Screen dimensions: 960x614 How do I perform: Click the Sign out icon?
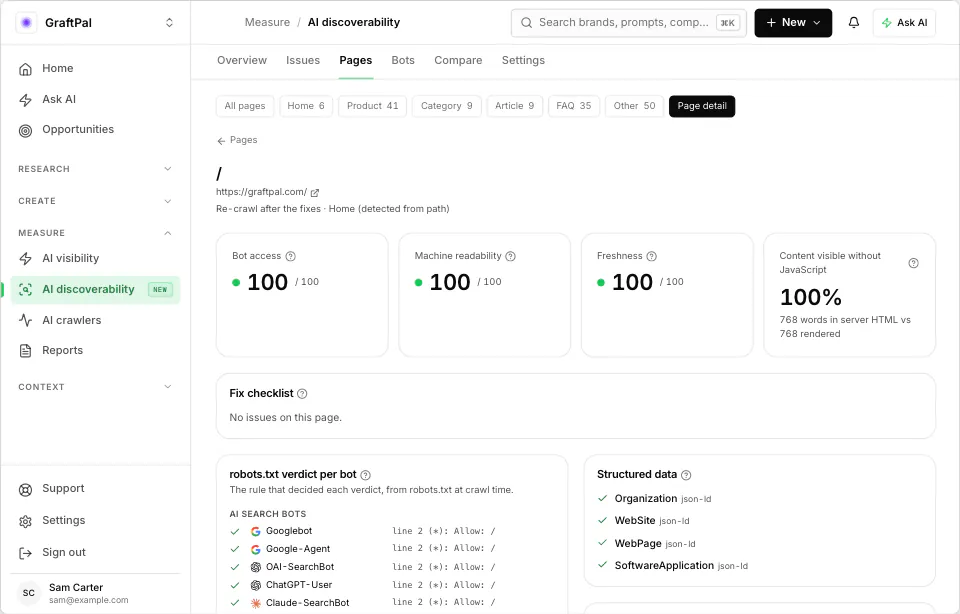pos(25,553)
